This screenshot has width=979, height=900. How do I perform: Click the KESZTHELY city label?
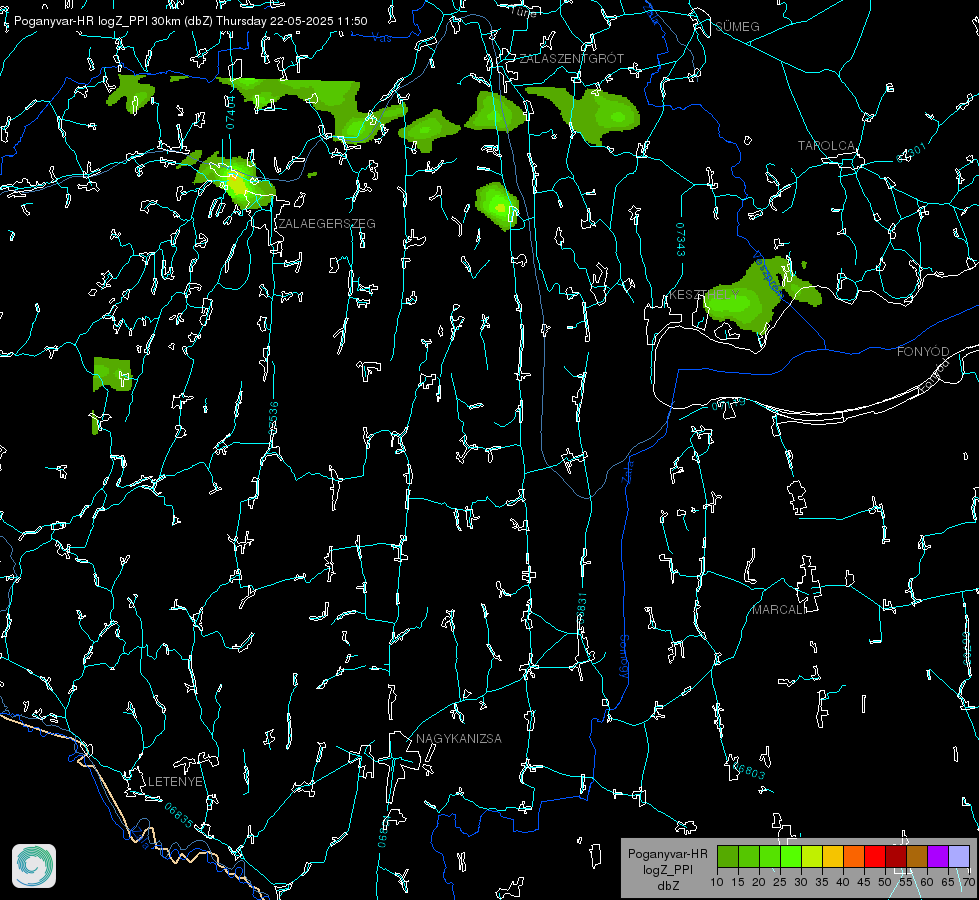[x=704, y=294]
